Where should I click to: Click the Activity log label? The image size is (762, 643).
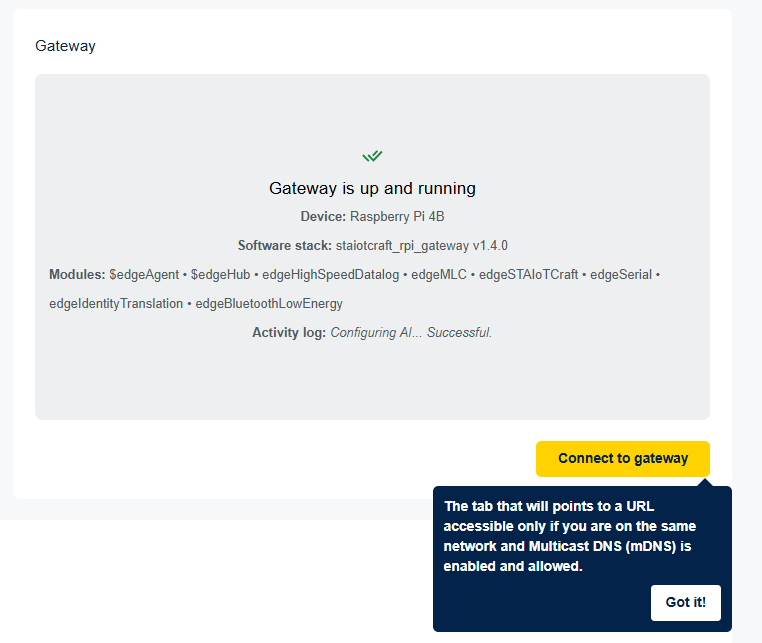pyautogui.click(x=288, y=332)
